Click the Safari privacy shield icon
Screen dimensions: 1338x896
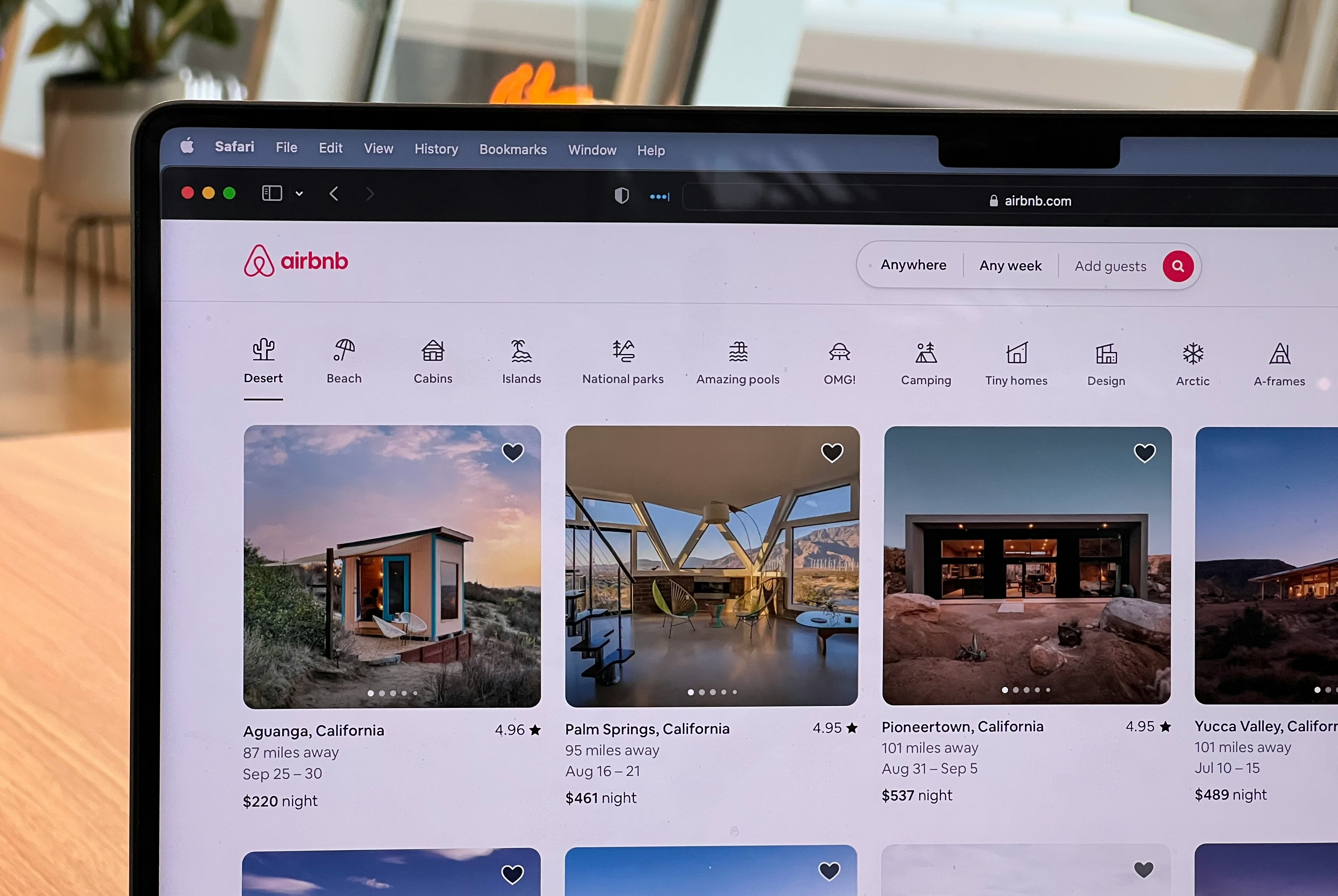point(621,196)
